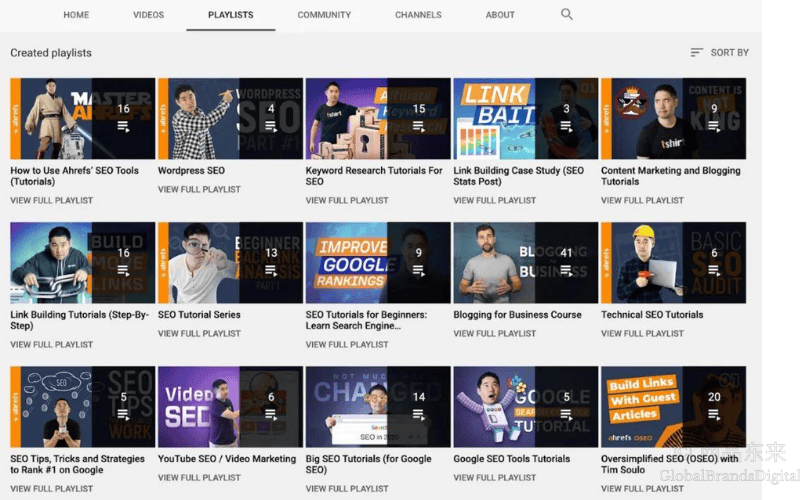Viewport: 800px width, 500px height.
Task: Click playlist icon on Blogging for Business thumbnail
Action: pos(566,270)
